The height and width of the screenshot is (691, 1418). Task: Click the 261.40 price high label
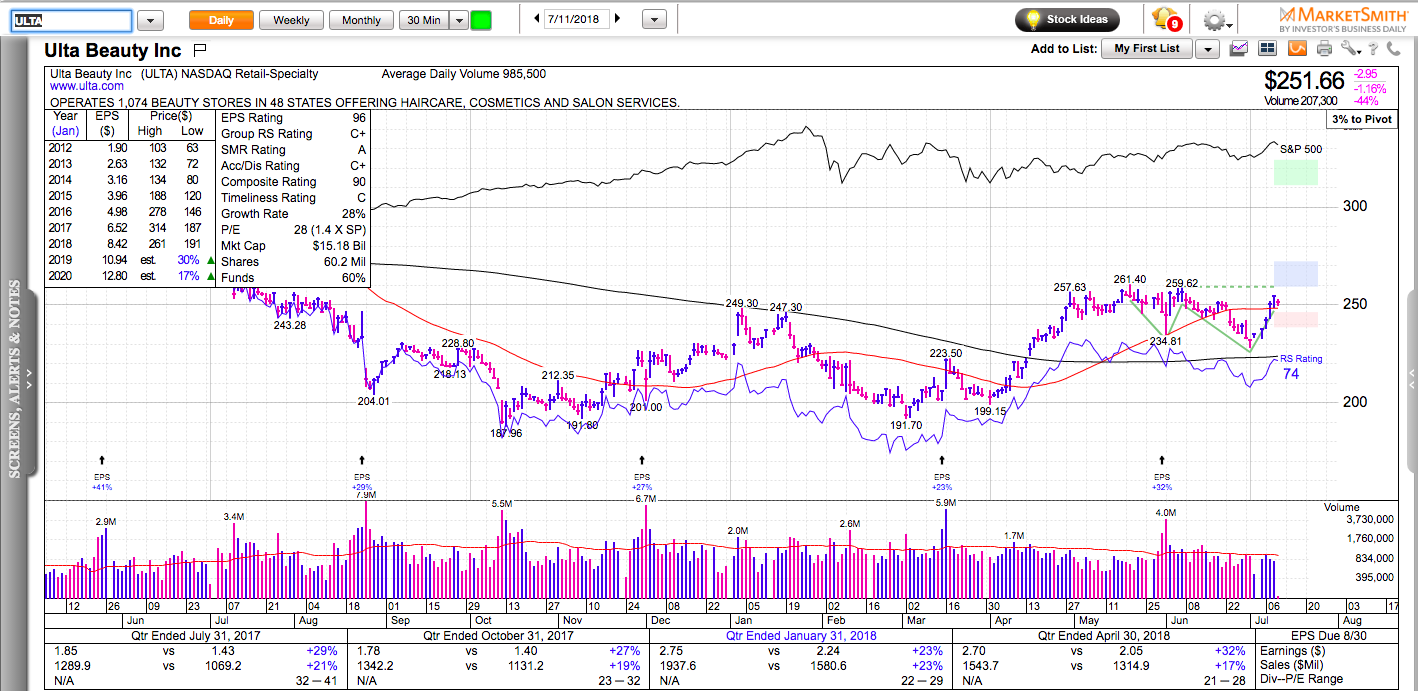coord(1130,279)
